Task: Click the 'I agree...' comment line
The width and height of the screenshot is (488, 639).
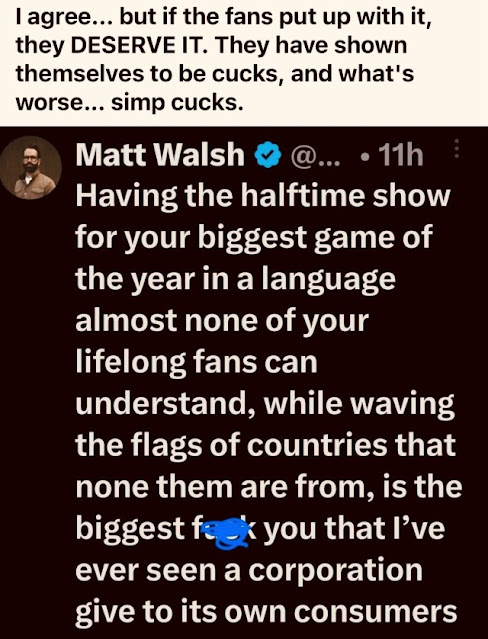Action: click(x=223, y=18)
